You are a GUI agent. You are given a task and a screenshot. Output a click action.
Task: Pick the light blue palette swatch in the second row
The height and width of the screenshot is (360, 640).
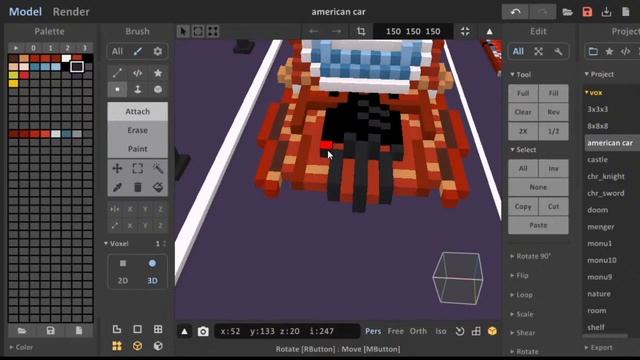tap(56, 67)
